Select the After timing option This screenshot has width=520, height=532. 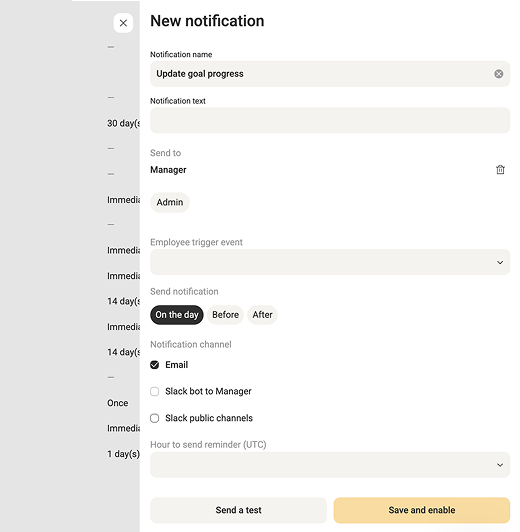[x=262, y=315]
